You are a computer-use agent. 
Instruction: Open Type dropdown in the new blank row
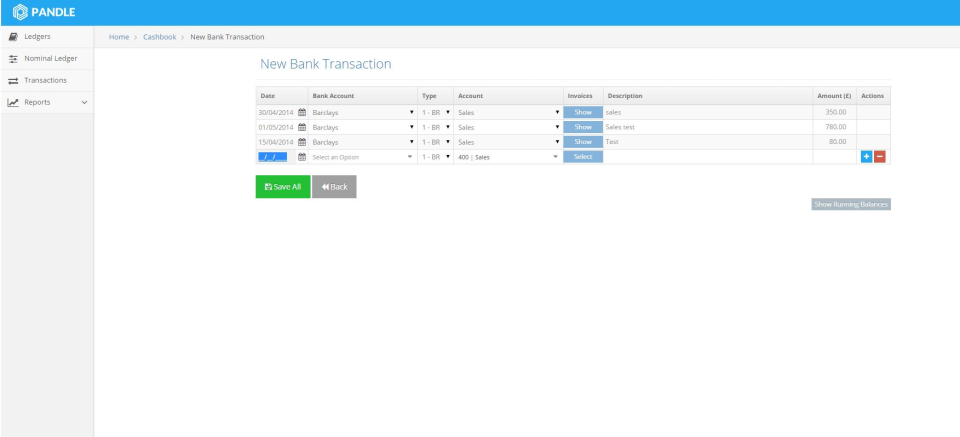(436, 157)
